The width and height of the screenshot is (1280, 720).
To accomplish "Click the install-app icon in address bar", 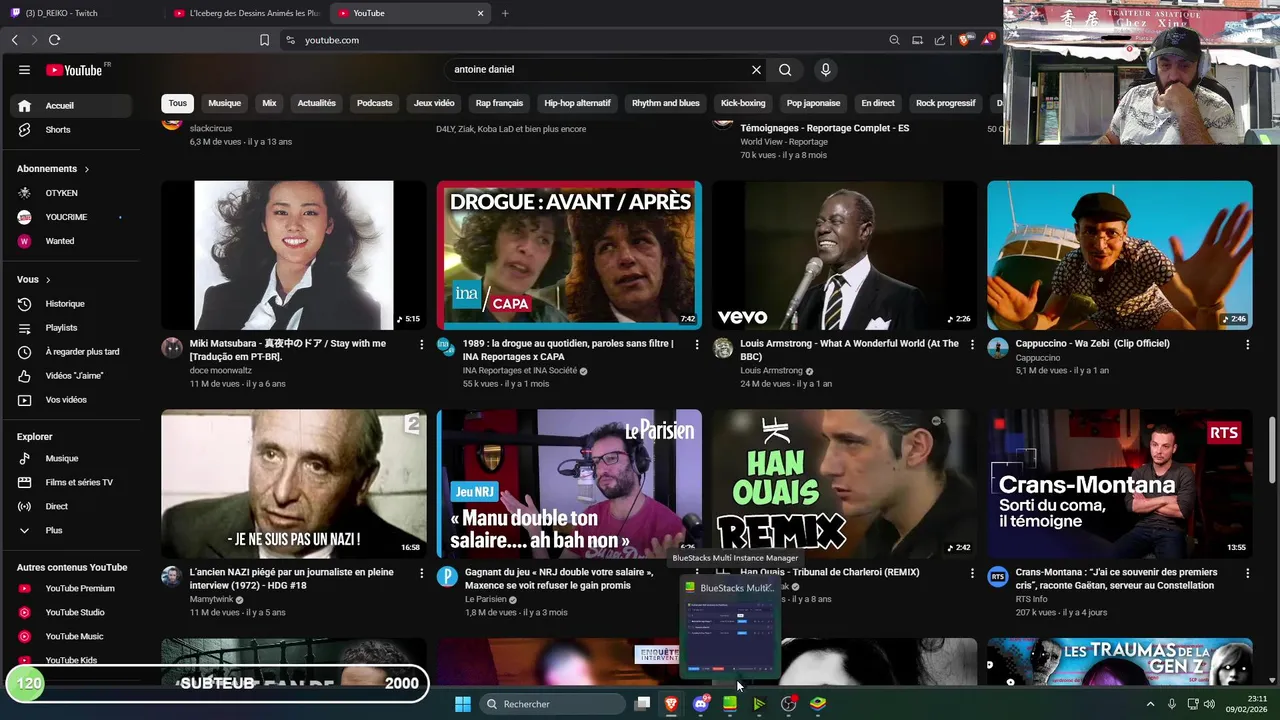I will 917,40.
